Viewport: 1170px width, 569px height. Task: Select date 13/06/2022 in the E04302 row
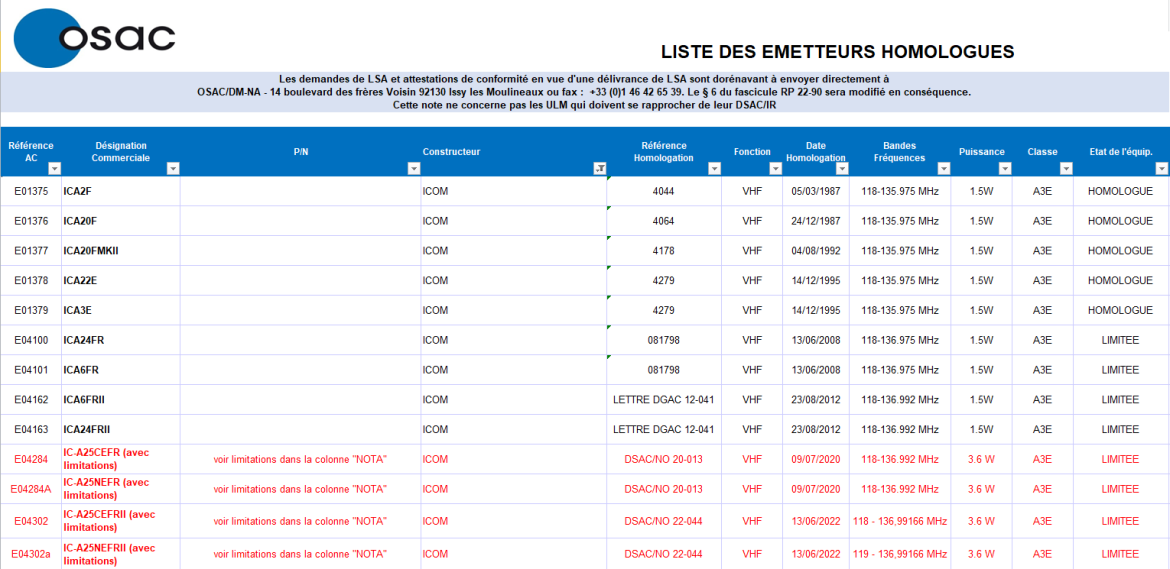point(816,521)
